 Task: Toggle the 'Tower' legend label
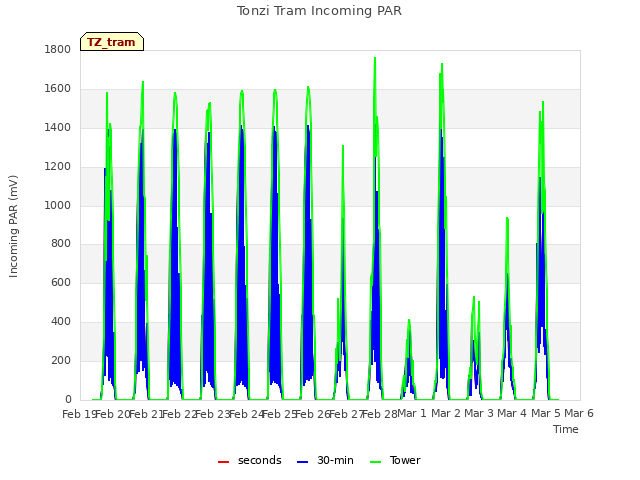(x=405, y=460)
